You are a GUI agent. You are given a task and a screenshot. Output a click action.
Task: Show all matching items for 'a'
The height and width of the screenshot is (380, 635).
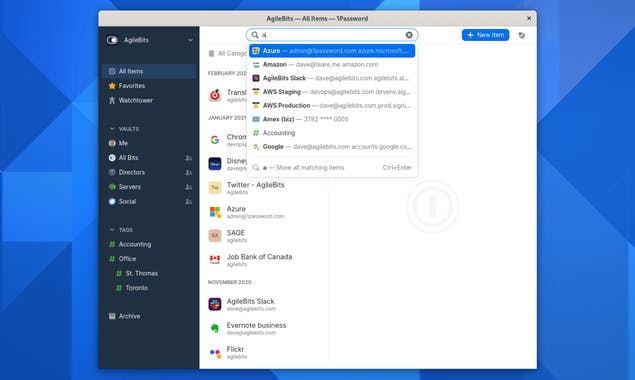[x=332, y=168]
